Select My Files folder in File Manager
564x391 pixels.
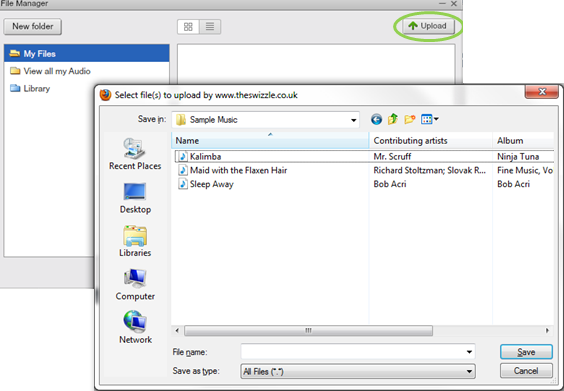[x=87, y=53]
